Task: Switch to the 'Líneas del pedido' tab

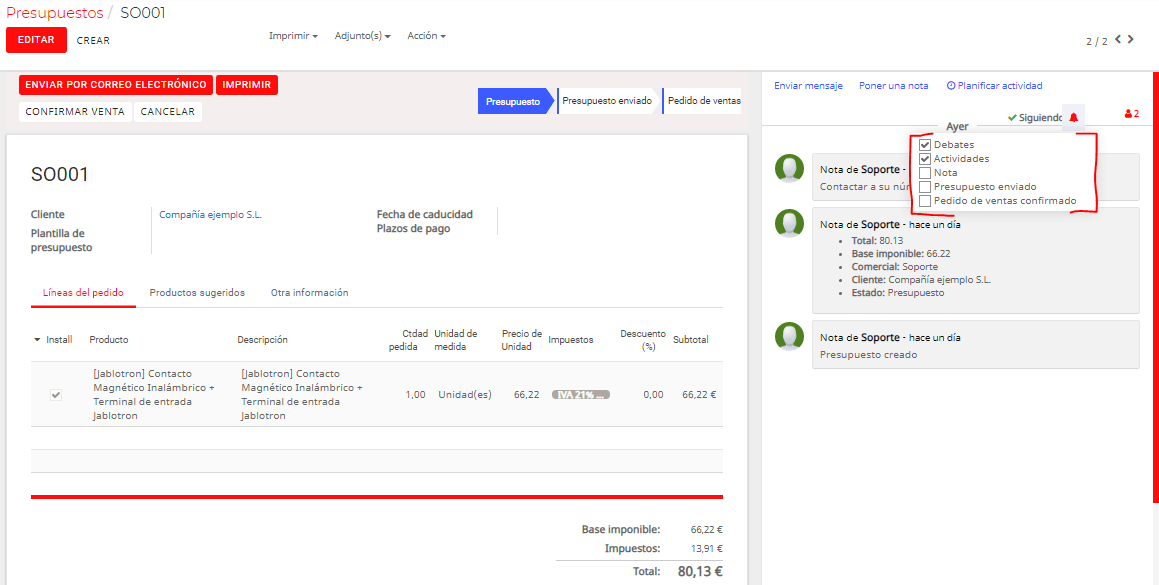Action: coord(83,293)
